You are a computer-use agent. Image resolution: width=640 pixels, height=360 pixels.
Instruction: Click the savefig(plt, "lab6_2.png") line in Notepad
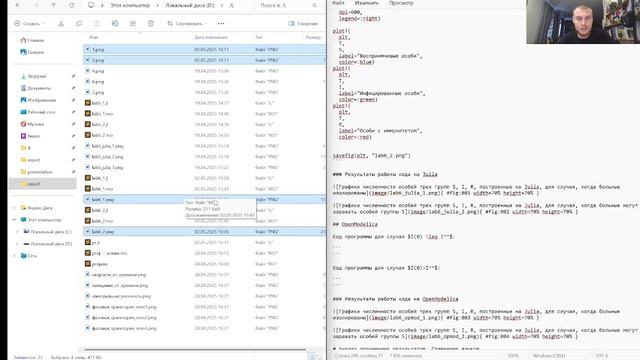coord(371,156)
